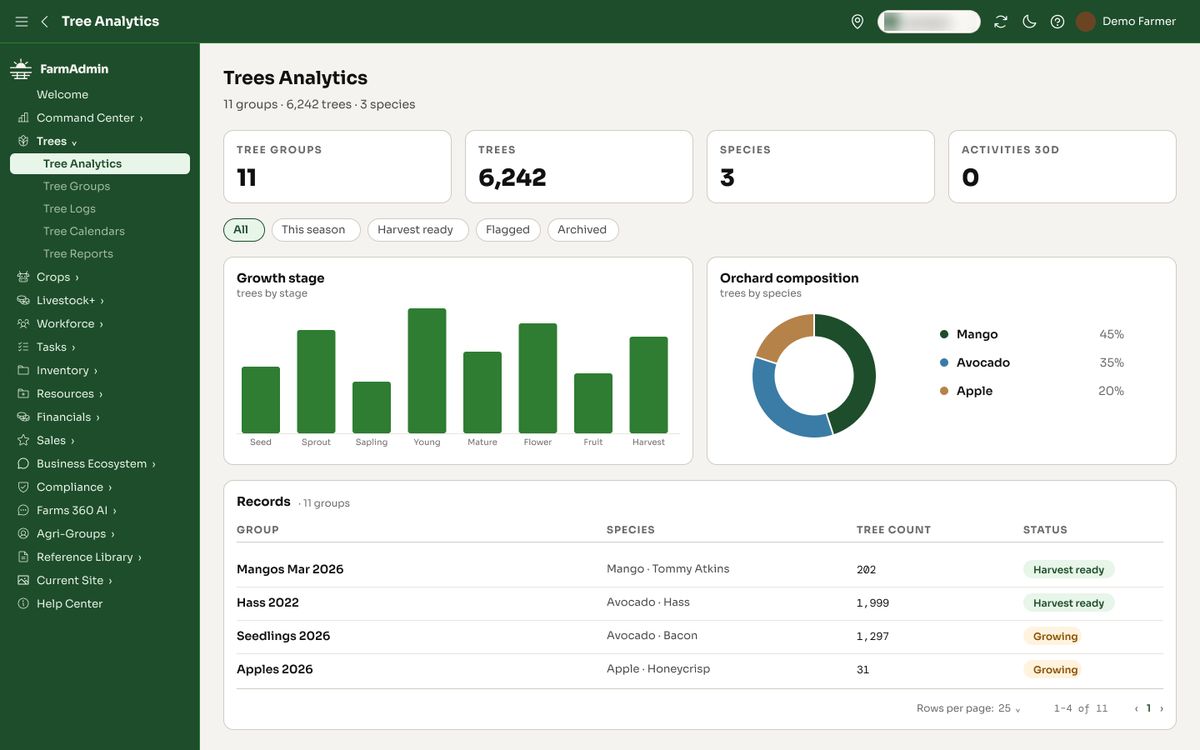Expand the Financials section

point(98,417)
